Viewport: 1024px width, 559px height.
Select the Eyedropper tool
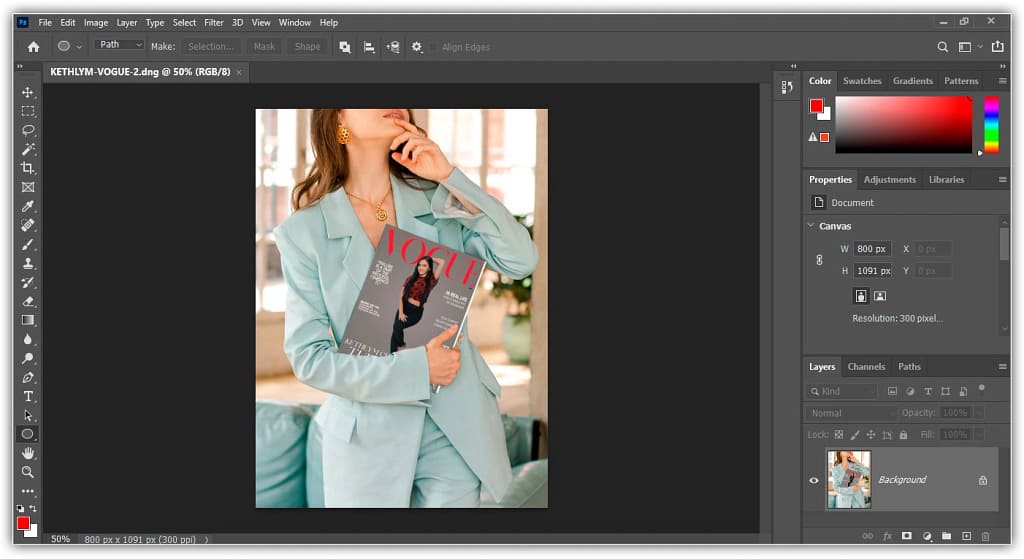(x=27, y=206)
